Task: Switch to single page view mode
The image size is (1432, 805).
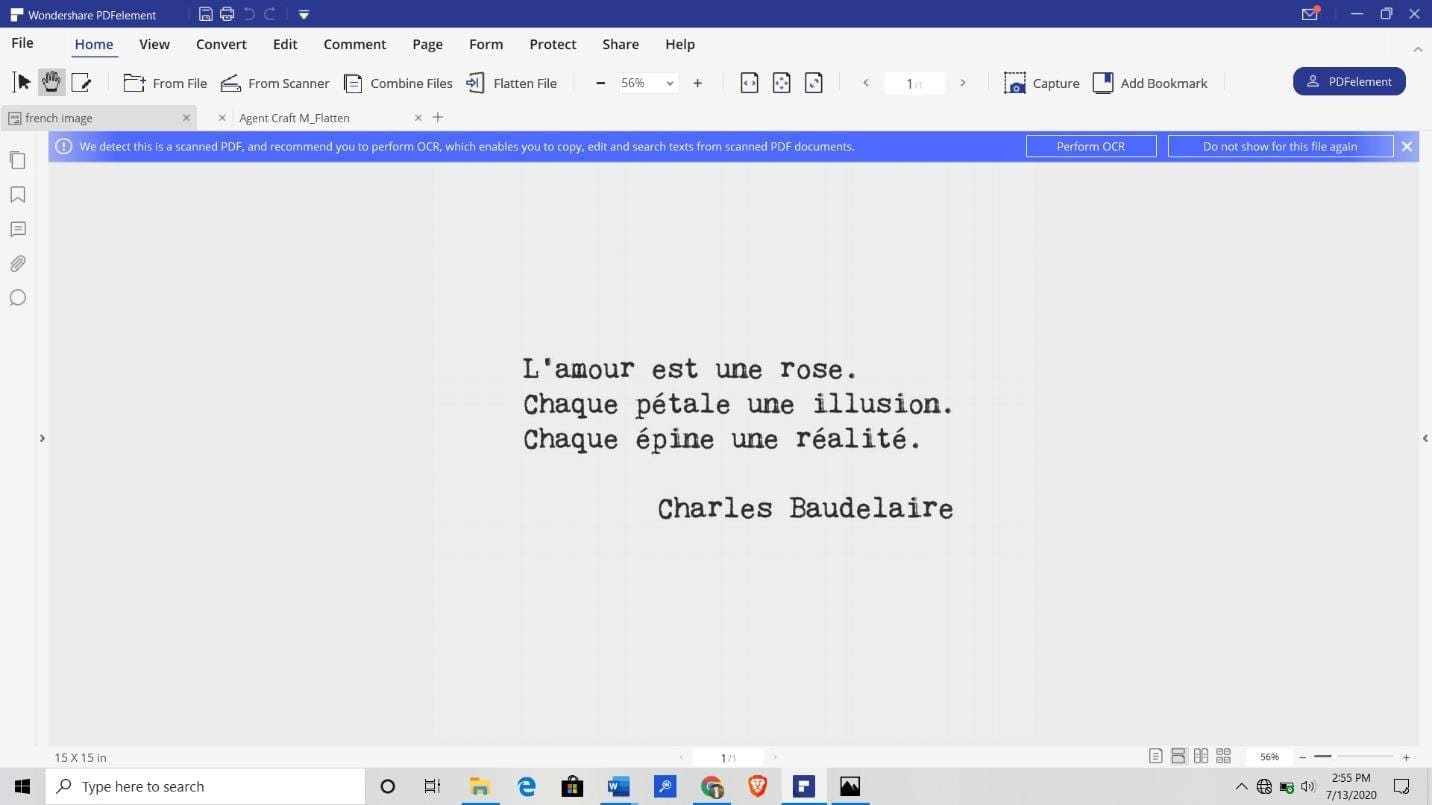Action: [1155, 757]
